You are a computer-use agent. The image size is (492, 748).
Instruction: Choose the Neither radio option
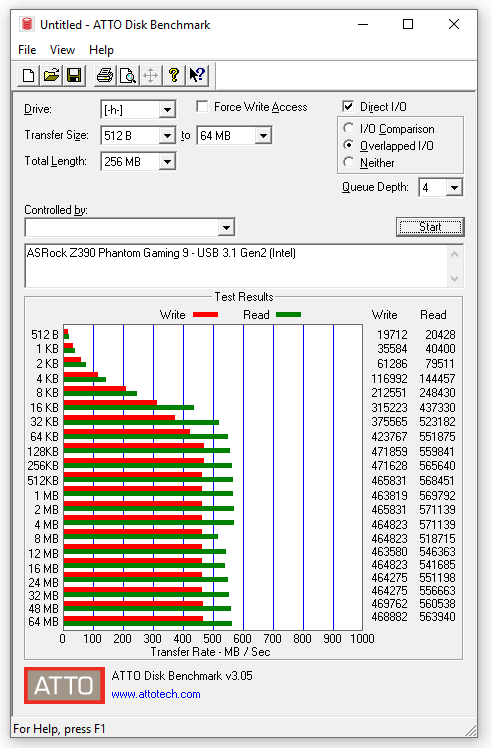pyautogui.click(x=349, y=162)
